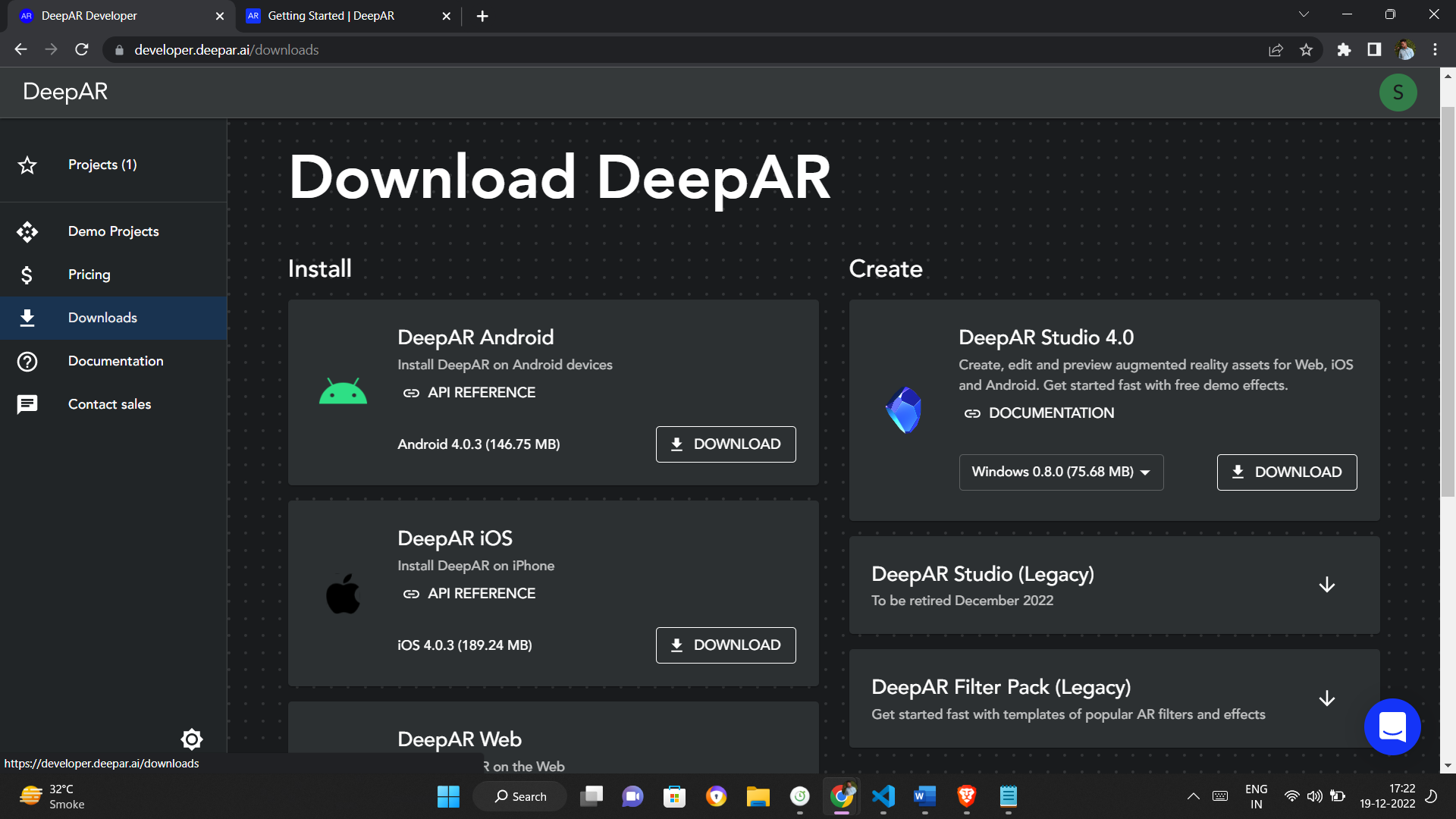Download DeepAR iOS SDK
Image resolution: width=1456 pixels, height=819 pixels.
click(726, 645)
